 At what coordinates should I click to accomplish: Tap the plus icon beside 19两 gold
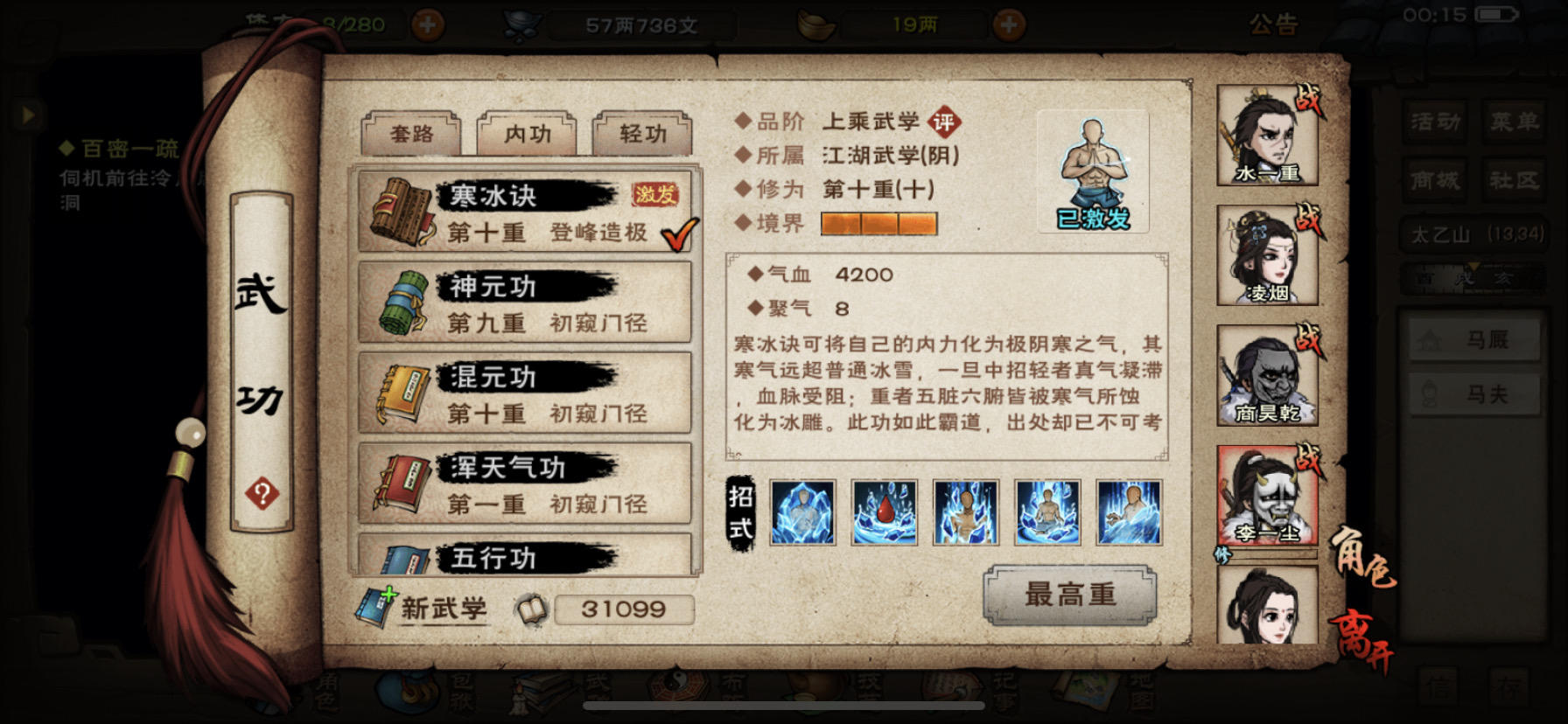(x=1009, y=24)
